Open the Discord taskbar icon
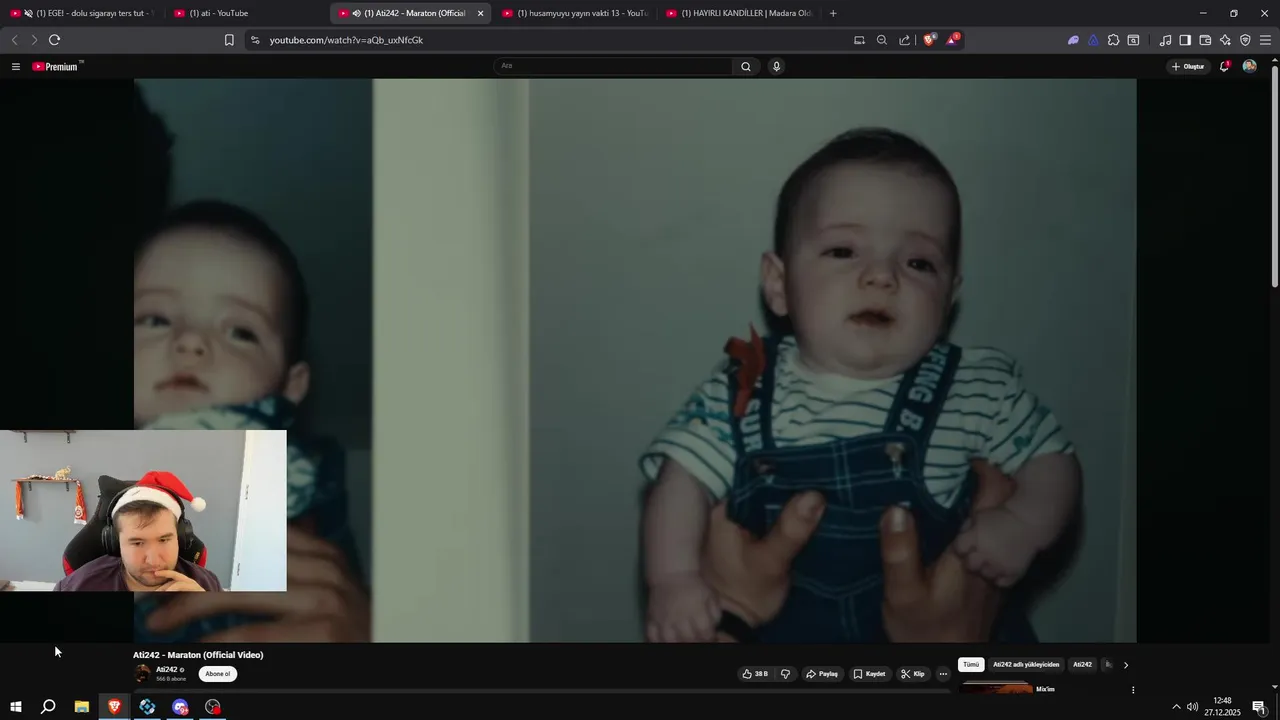The width and height of the screenshot is (1280, 720). click(180, 707)
